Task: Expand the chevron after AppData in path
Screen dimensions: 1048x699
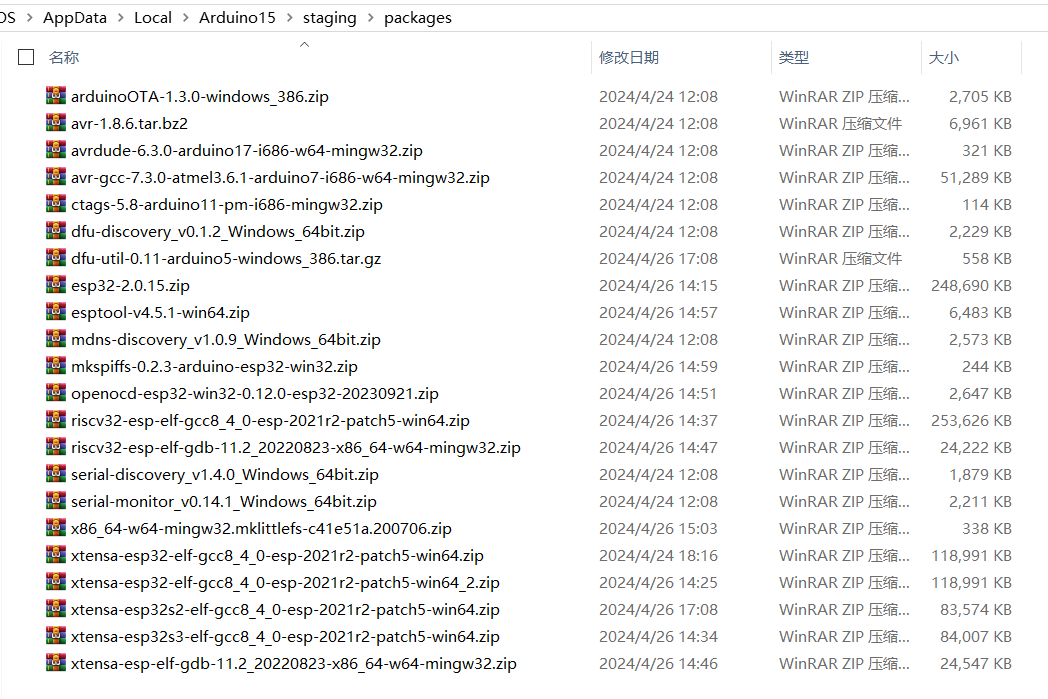Action: click(x=120, y=18)
